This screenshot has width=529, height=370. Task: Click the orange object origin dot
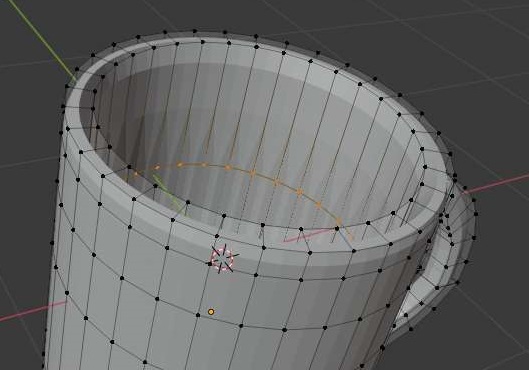tap(211, 312)
